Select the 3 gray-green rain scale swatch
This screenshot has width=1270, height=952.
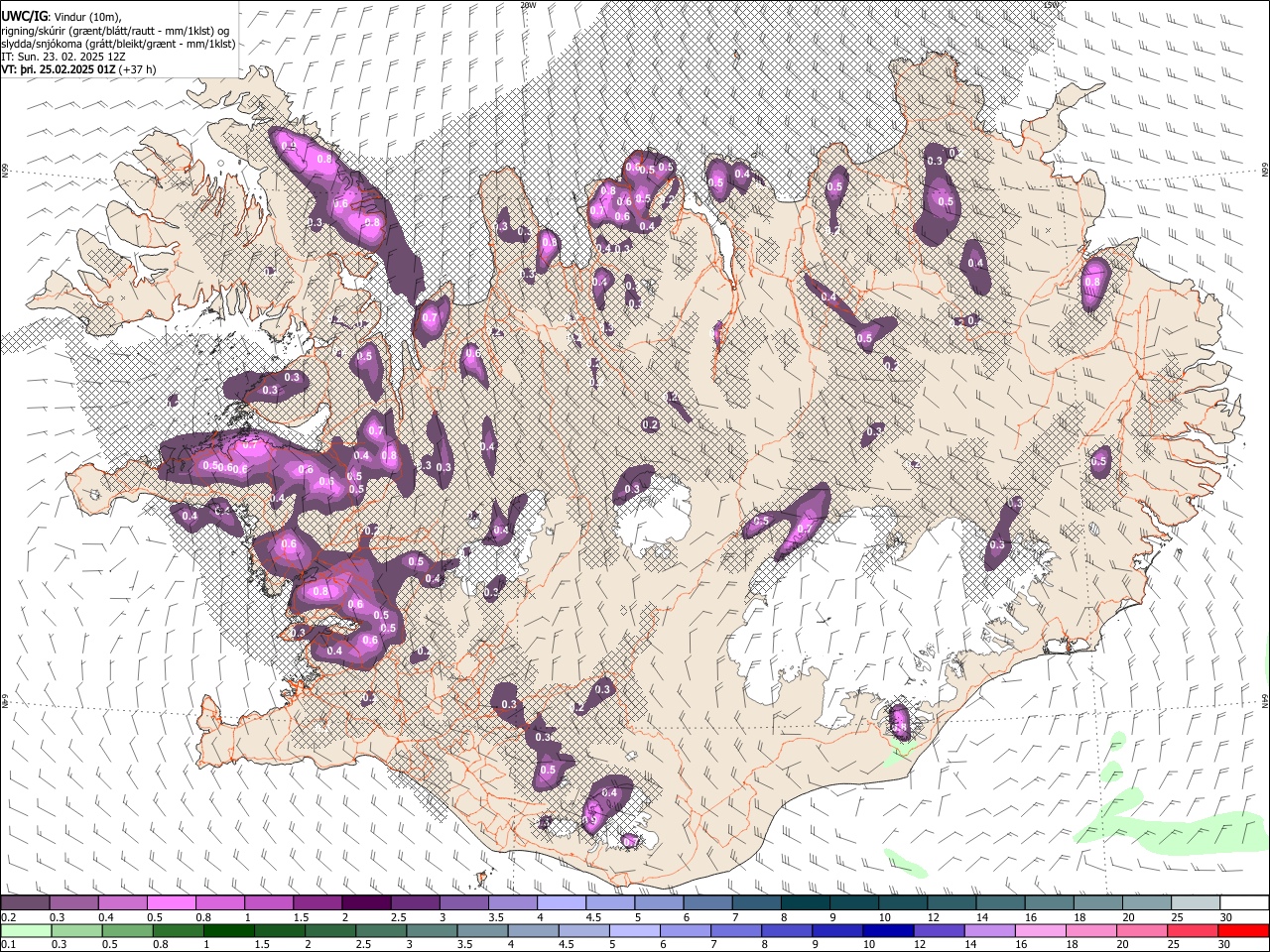click(432, 930)
